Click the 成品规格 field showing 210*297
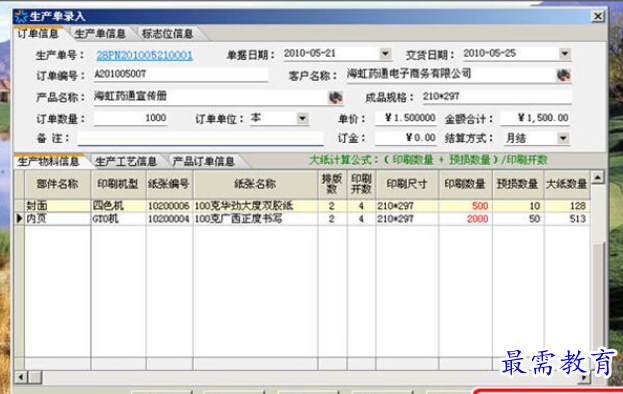623x394 pixels. coord(497,97)
